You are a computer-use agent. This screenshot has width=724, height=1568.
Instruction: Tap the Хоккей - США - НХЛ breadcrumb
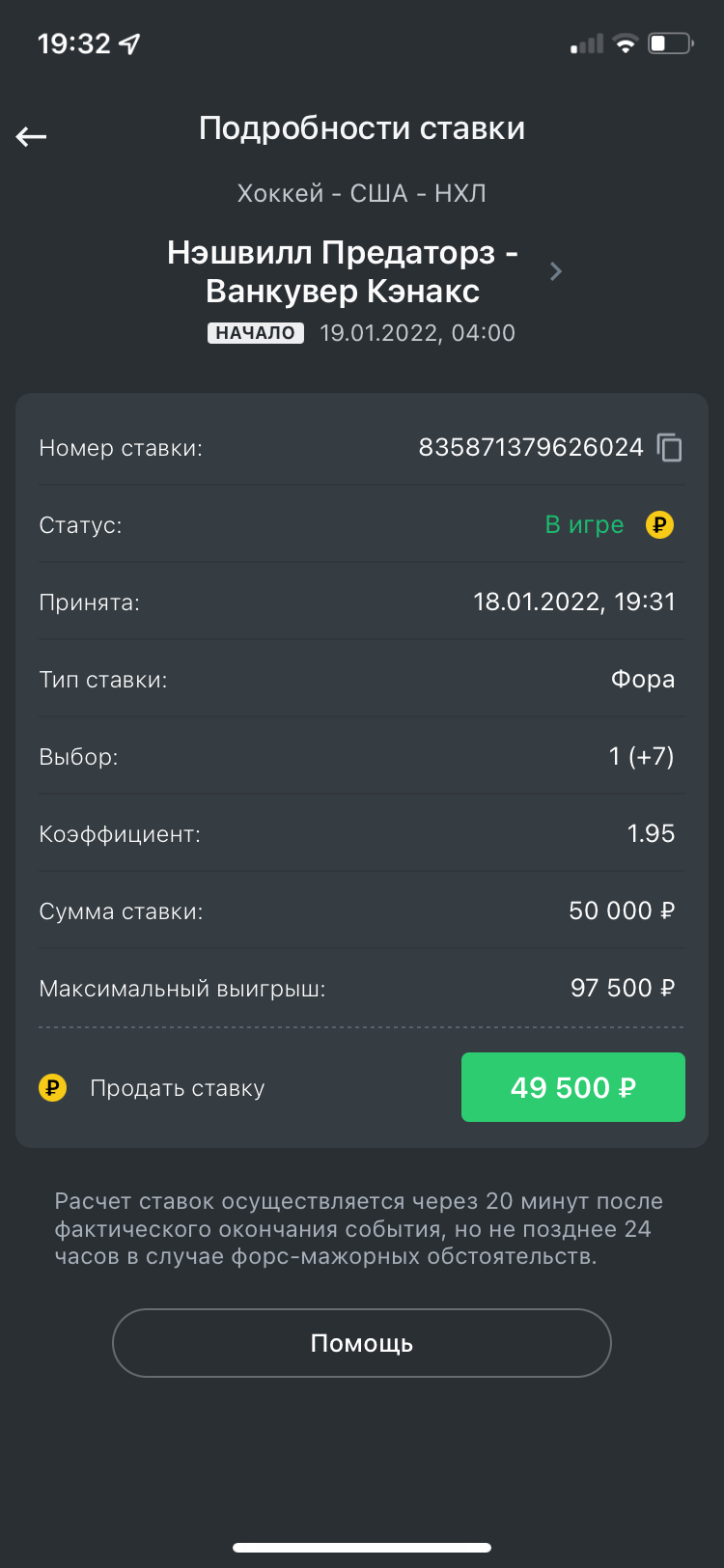click(362, 193)
